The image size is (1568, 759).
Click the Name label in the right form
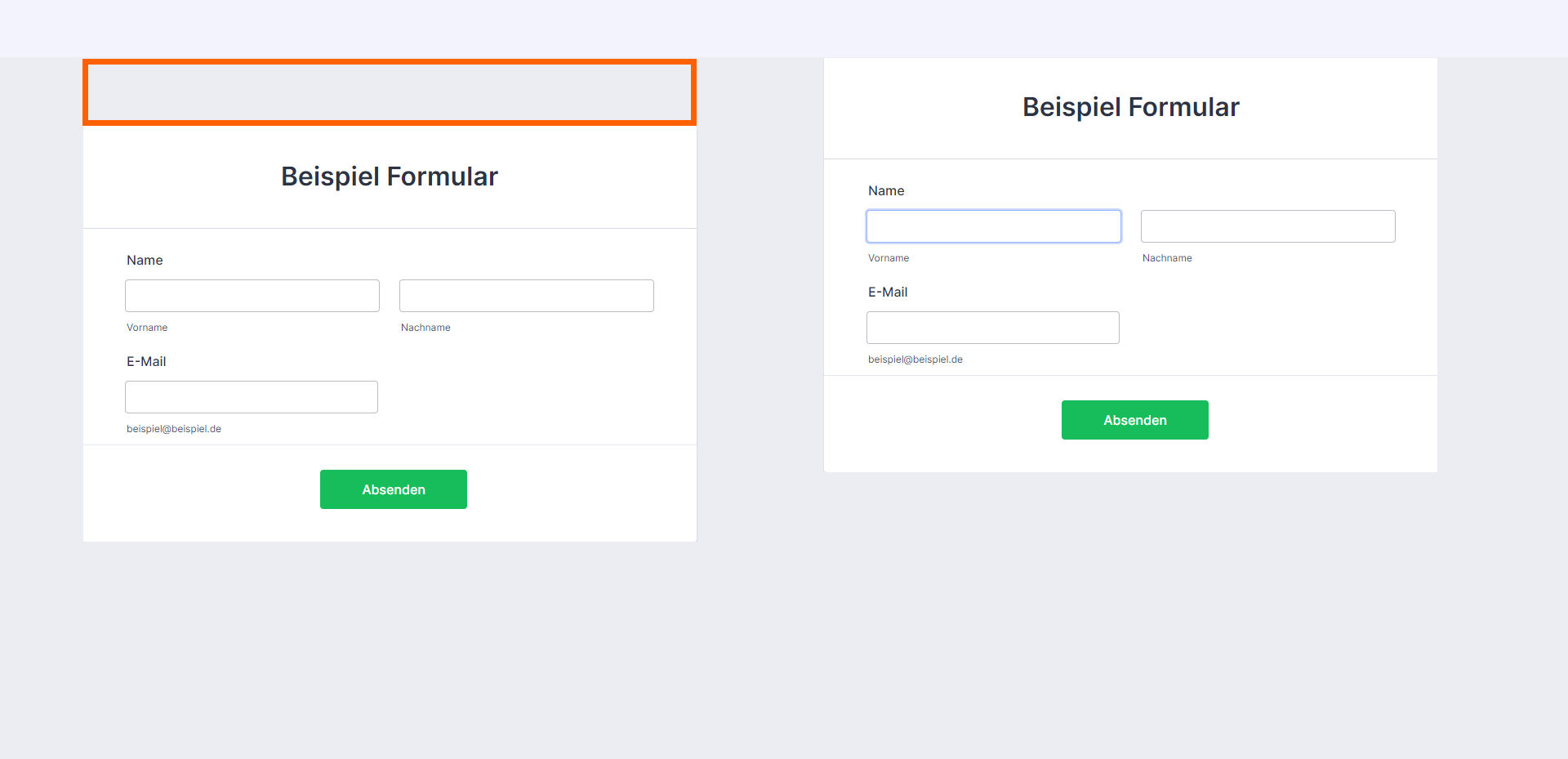pyautogui.click(x=886, y=191)
